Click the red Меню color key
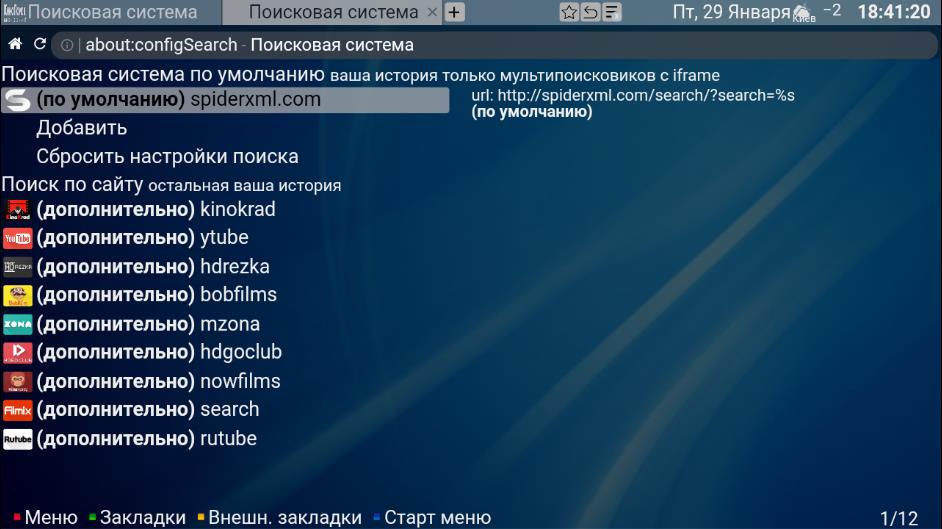Viewport: 942px width, 529px height. pos(17,516)
